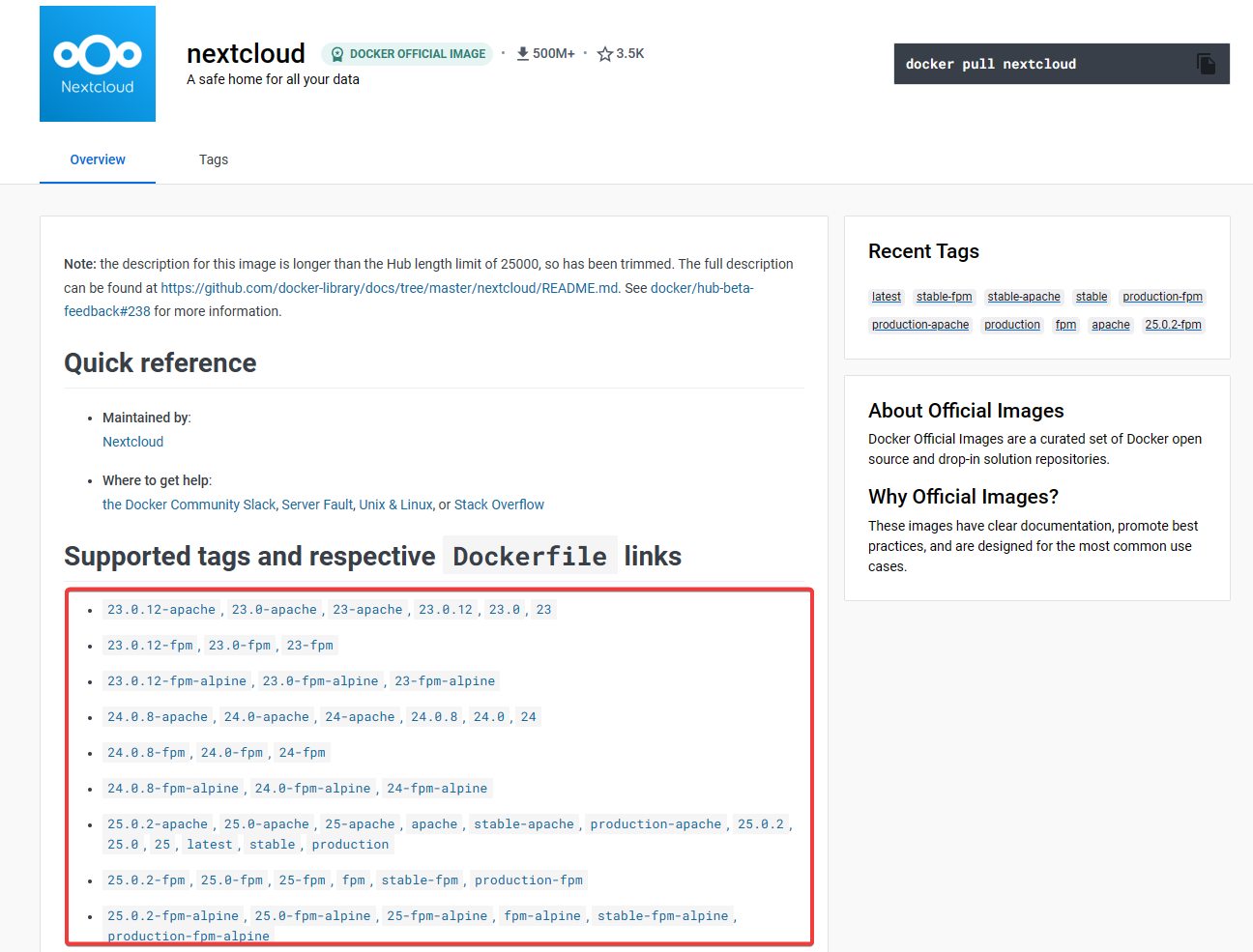Open the 24-fpm-alpine Dockerfile link

(x=437, y=789)
